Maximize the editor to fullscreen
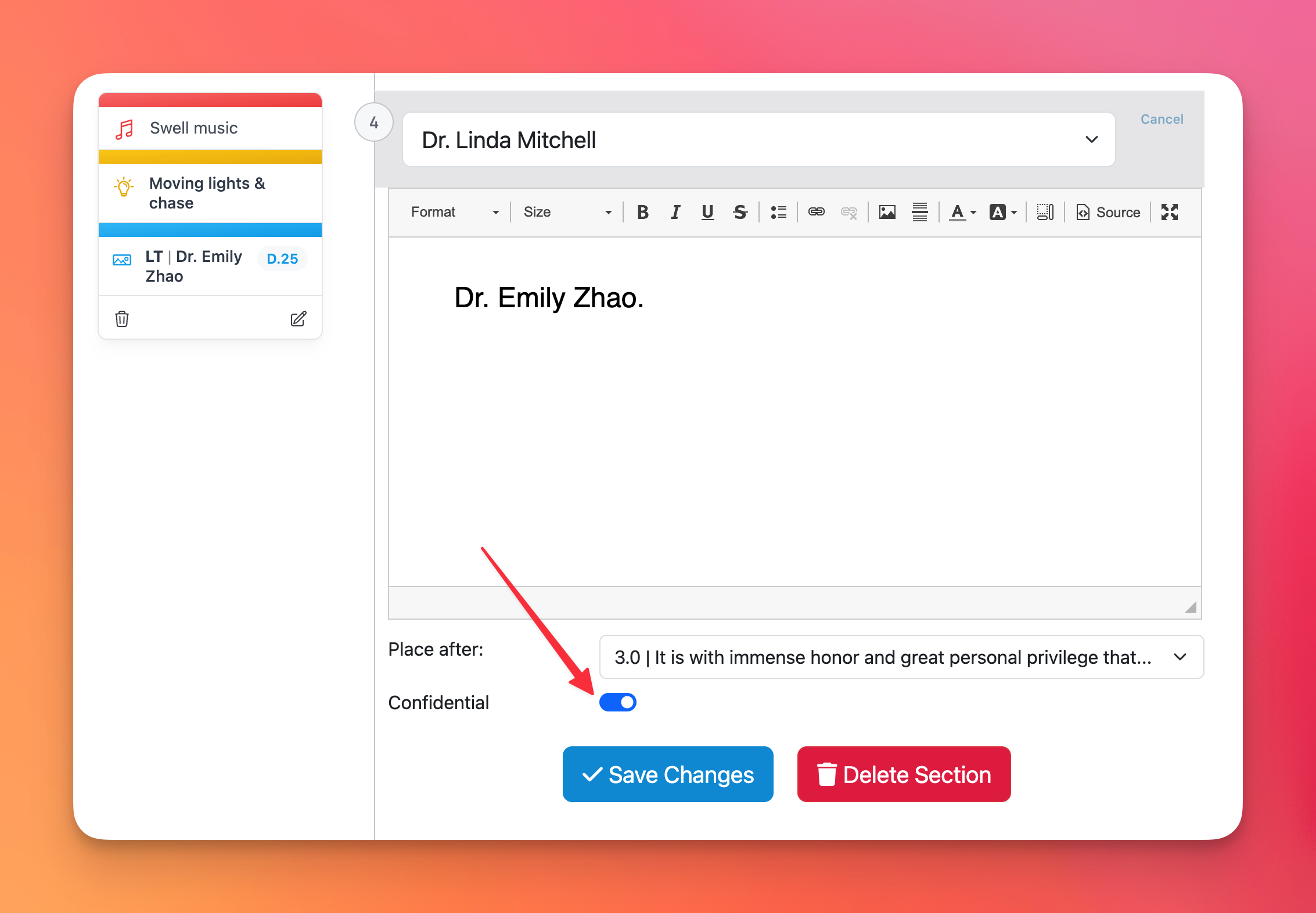Image resolution: width=1316 pixels, height=913 pixels. tap(1169, 212)
